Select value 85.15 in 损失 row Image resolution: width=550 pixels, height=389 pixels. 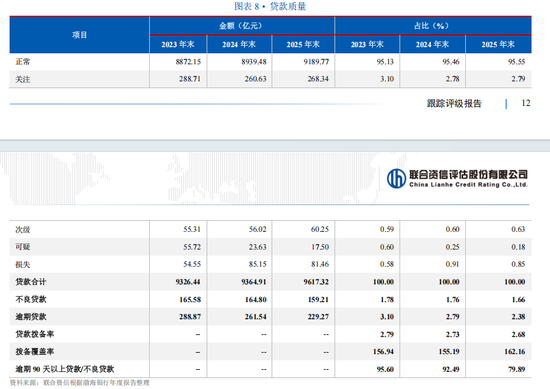click(x=257, y=264)
